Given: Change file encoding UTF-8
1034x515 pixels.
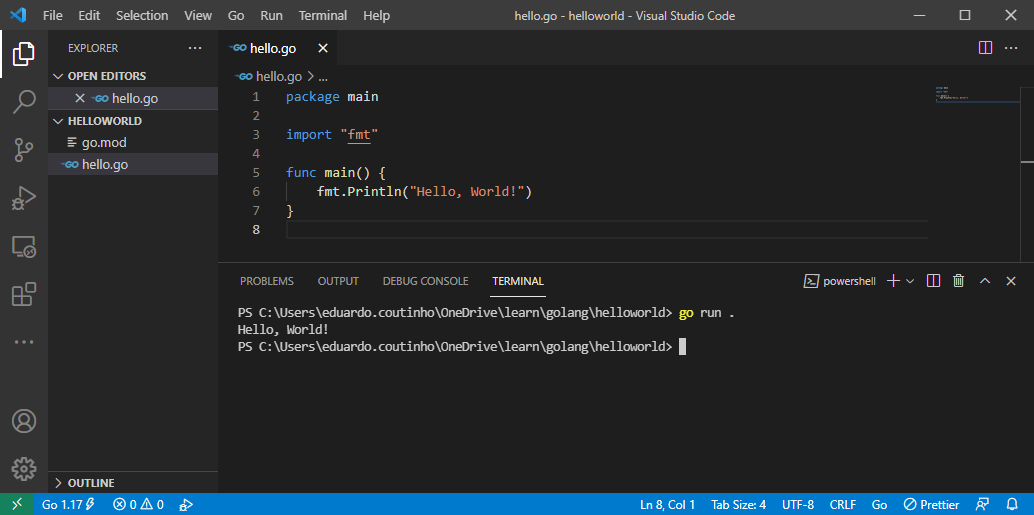Looking at the screenshot, I should (x=798, y=504).
